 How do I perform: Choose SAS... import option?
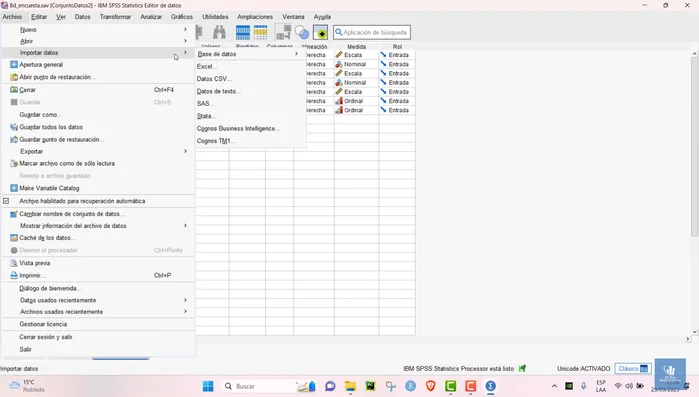pos(206,103)
